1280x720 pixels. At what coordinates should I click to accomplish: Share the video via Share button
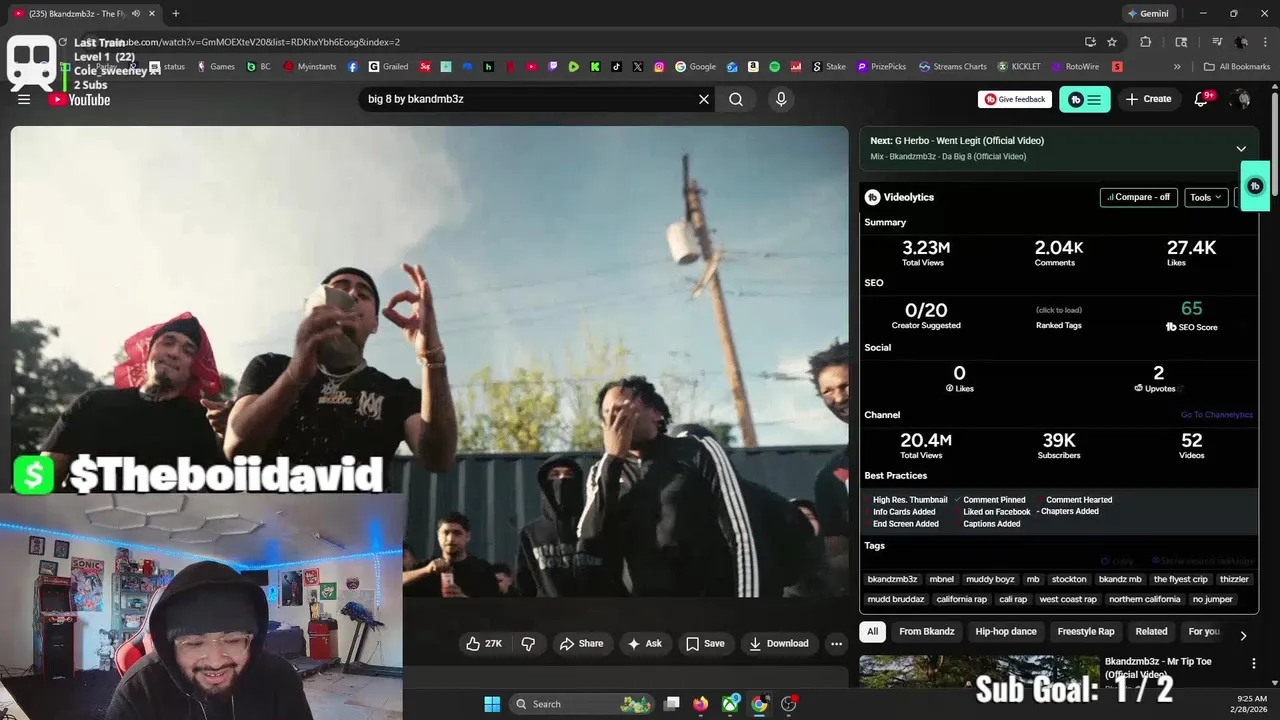pyautogui.click(x=581, y=644)
